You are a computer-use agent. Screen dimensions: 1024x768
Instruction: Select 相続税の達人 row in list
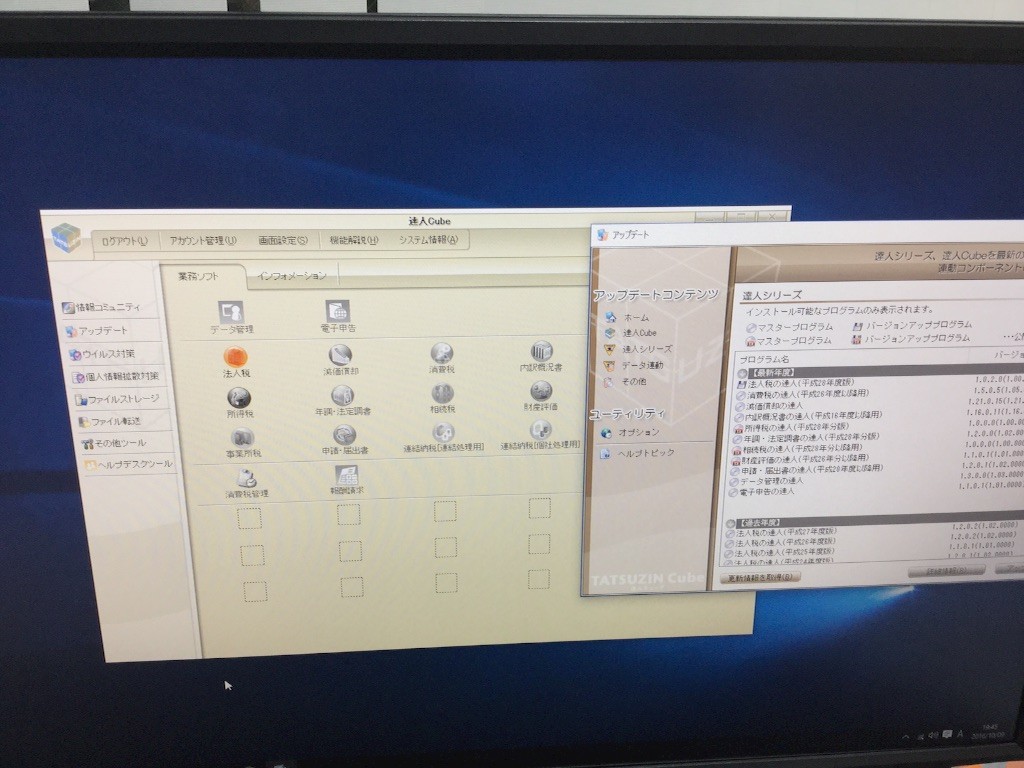pos(797,449)
